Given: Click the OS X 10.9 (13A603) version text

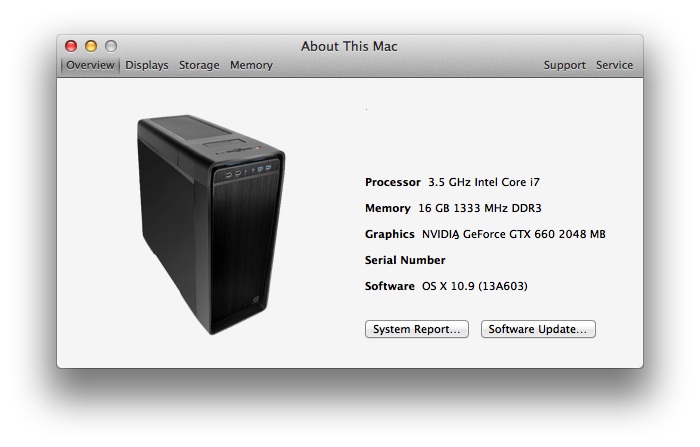Looking at the screenshot, I should click(x=475, y=286).
